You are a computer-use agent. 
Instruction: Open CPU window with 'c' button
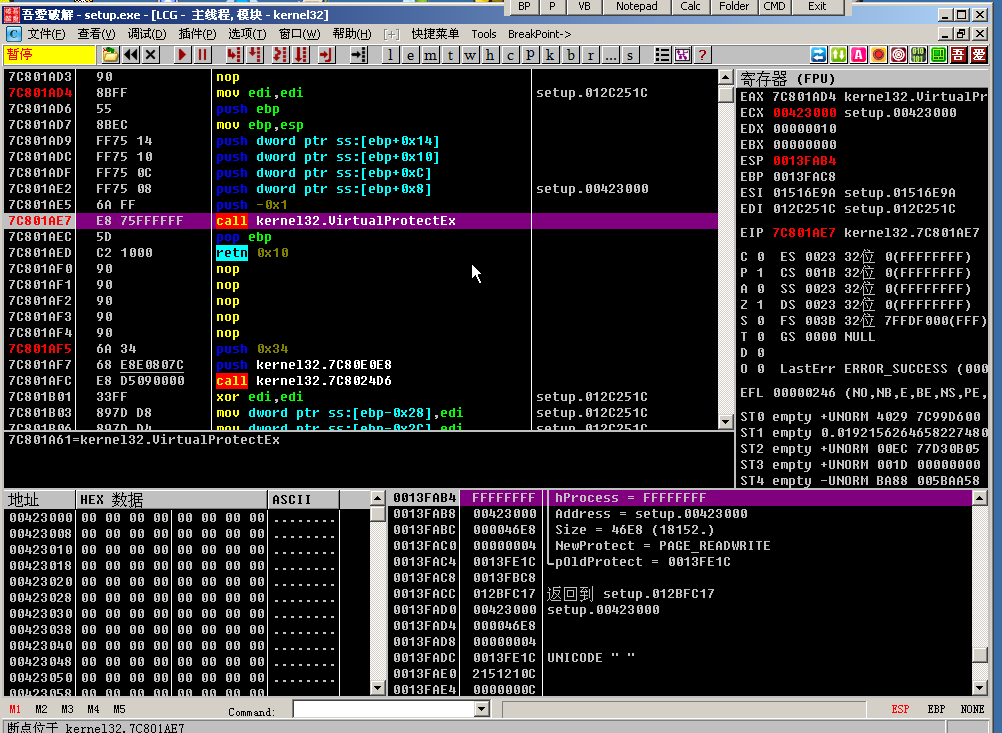click(x=510, y=55)
